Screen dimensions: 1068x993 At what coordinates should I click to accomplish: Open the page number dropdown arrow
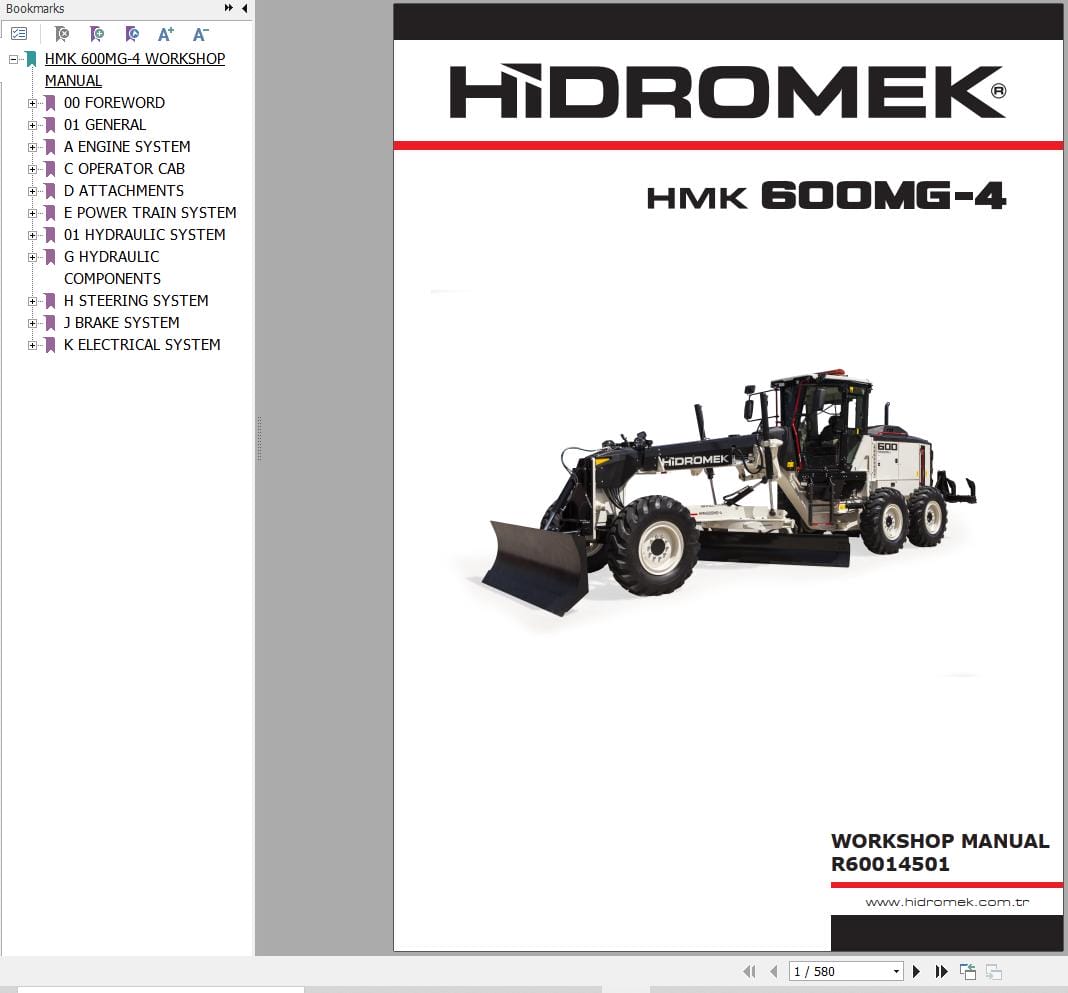(x=896, y=971)
